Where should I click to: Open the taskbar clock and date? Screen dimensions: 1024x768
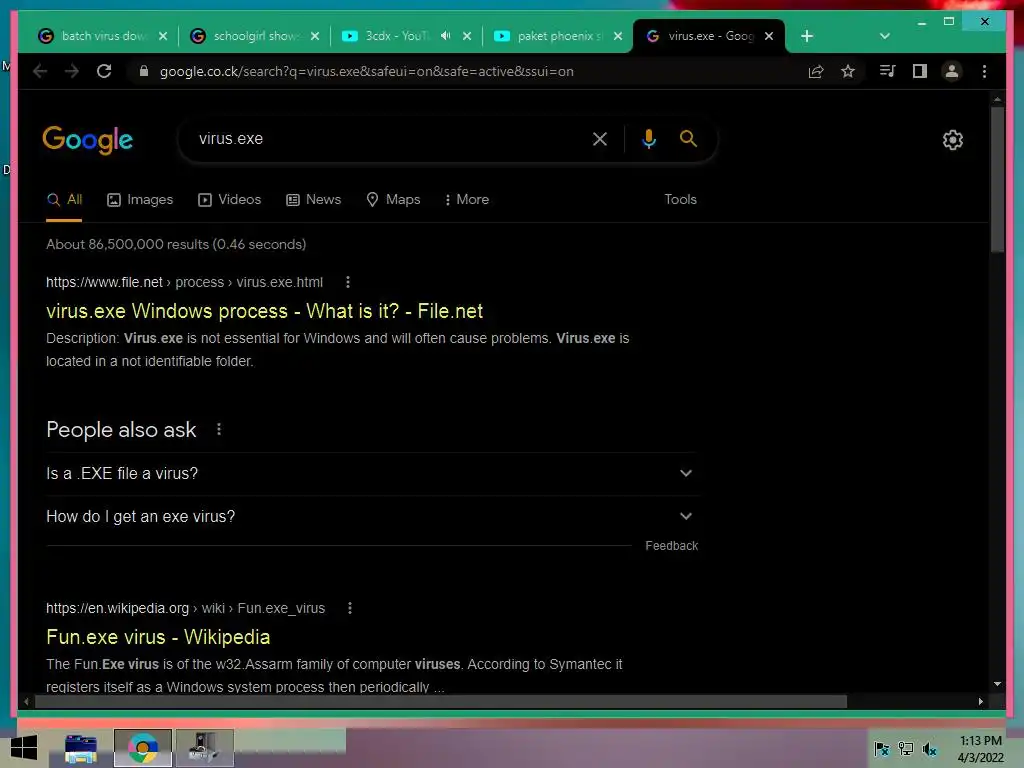pyautogui.click(x=980, y=749)
